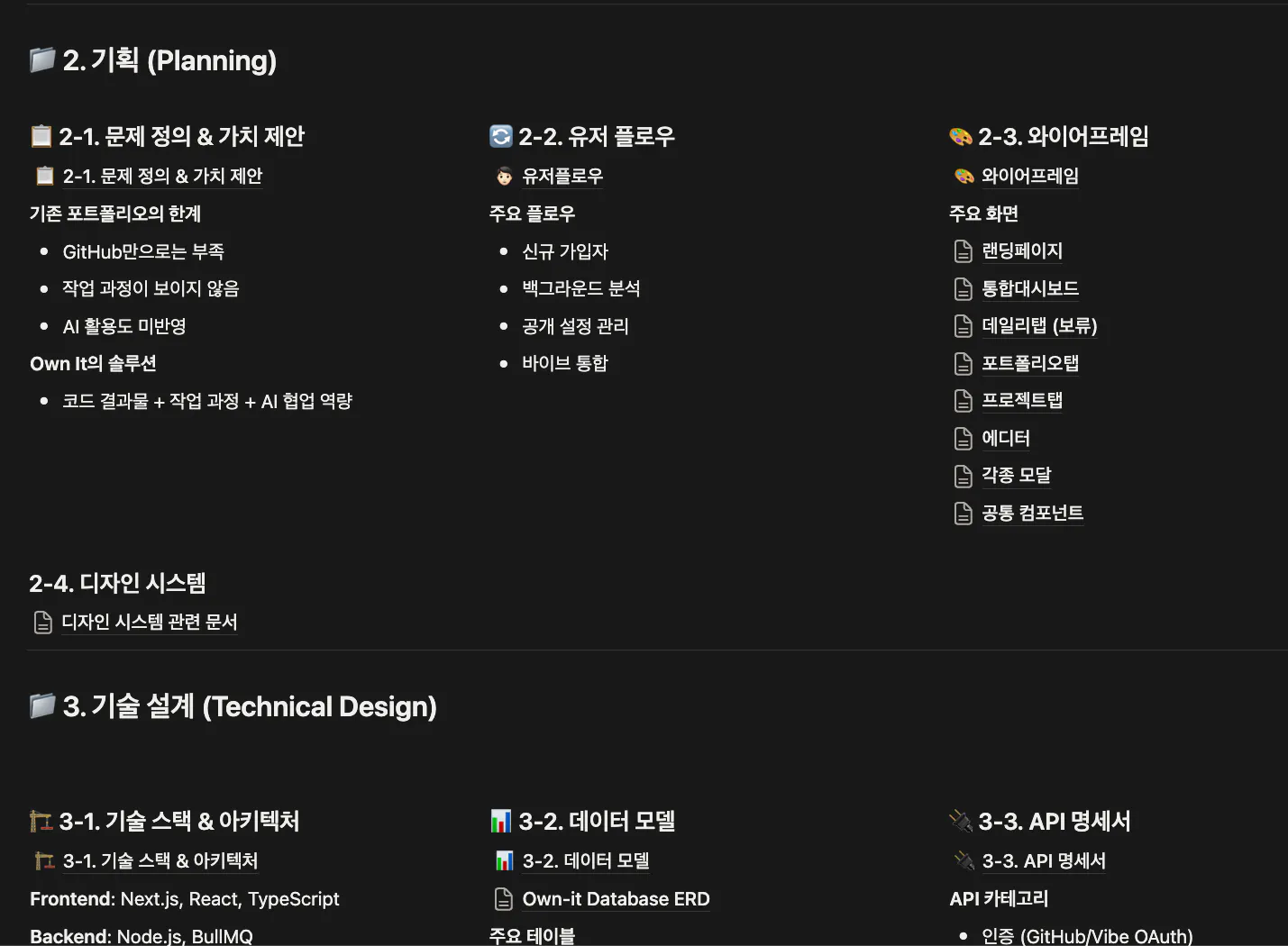Screen dimensions: 1288x946
Task: Open the 3-2. 데이터 모델 page link
Action: 586,861
